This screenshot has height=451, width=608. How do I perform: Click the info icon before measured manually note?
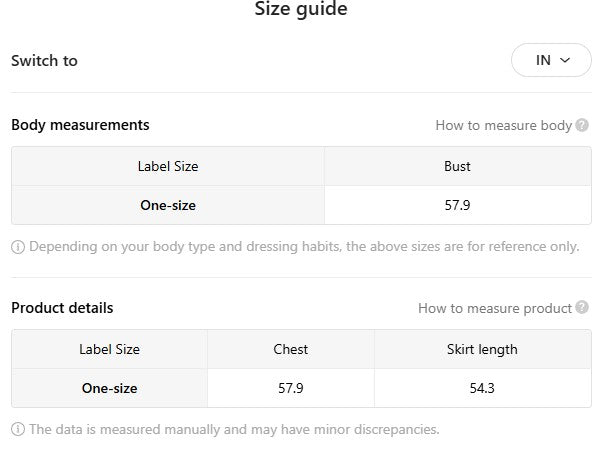[x=18, y=429]
